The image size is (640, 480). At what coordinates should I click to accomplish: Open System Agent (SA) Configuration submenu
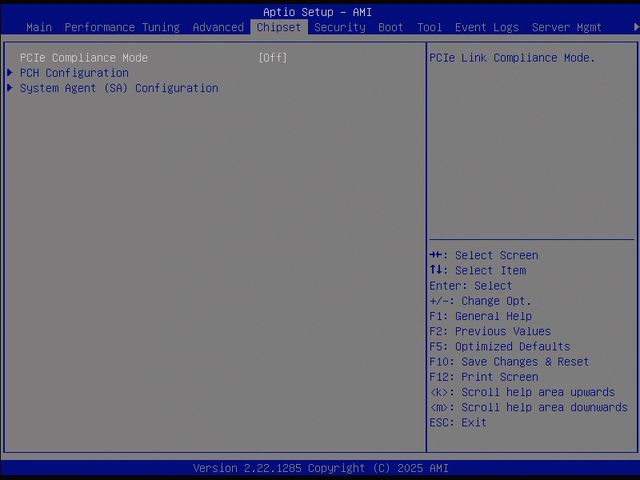pos(119,88)
